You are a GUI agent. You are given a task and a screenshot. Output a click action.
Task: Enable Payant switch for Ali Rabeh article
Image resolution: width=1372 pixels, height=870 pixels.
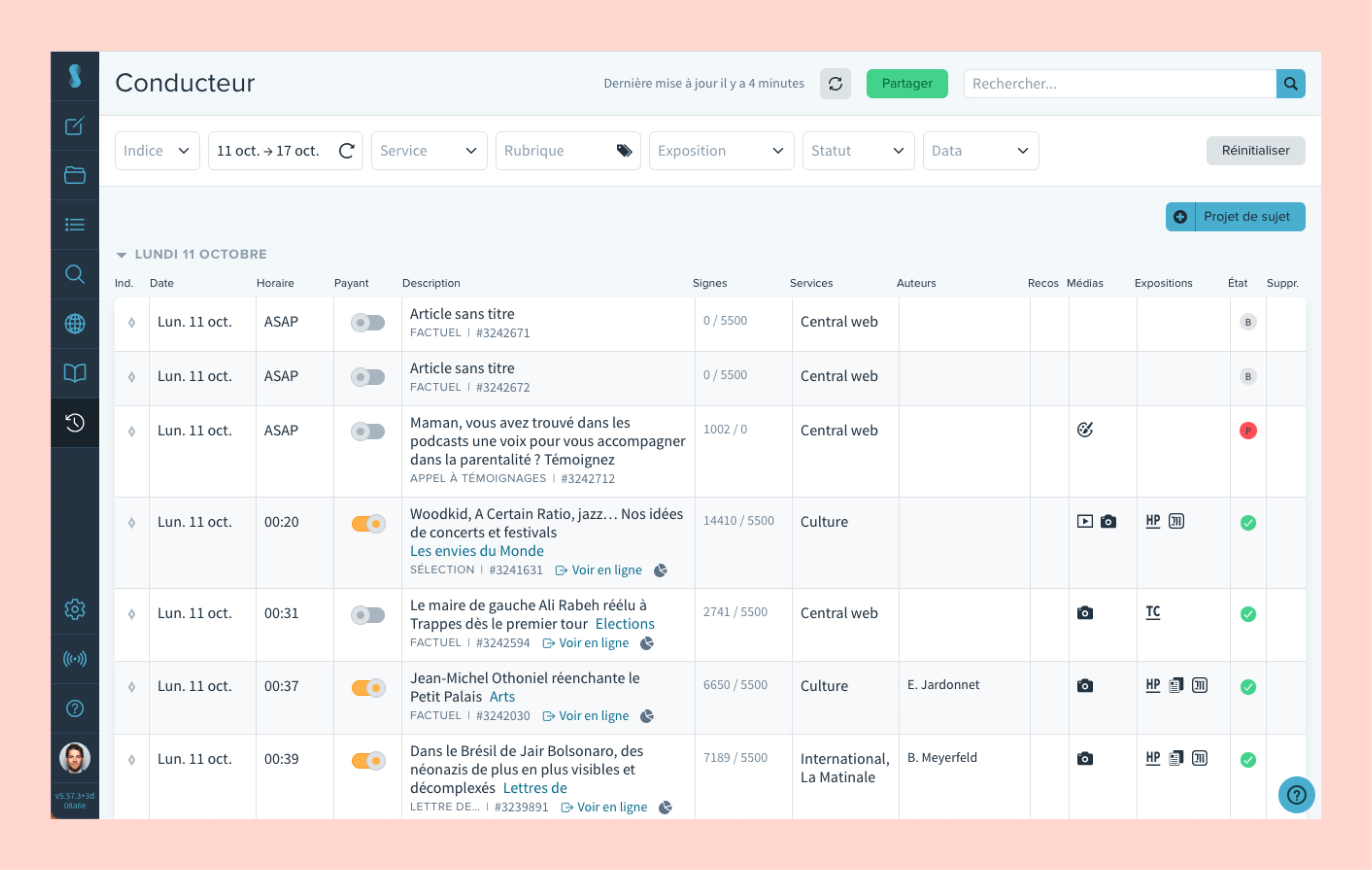click(368, 615)
